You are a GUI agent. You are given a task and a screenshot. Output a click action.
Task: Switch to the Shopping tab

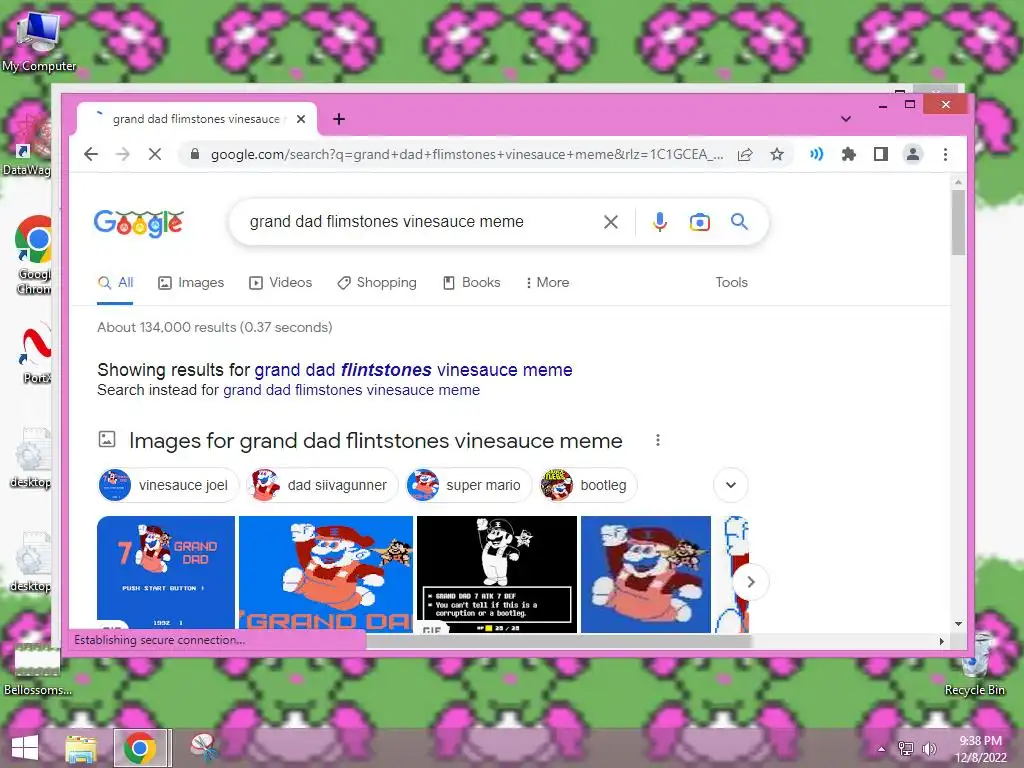[377, 283]
